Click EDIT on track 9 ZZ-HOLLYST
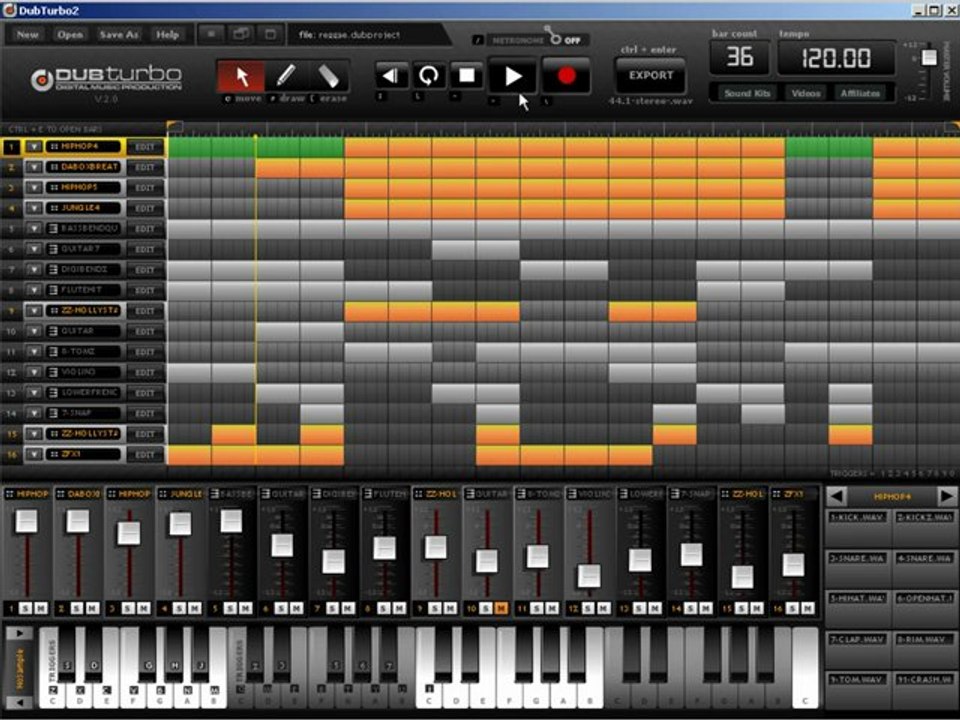Screen dimensions: 960x720 point(144,311)
